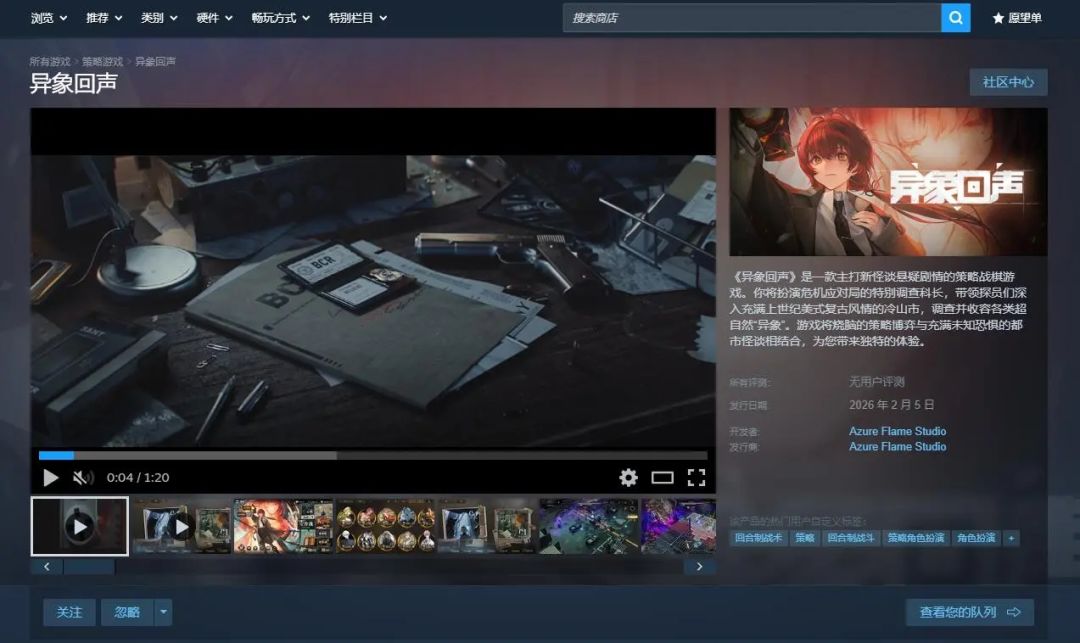1080x643 pixels.
Task: Open publisher link Azure Flame Studio
Action: point(897,447)
